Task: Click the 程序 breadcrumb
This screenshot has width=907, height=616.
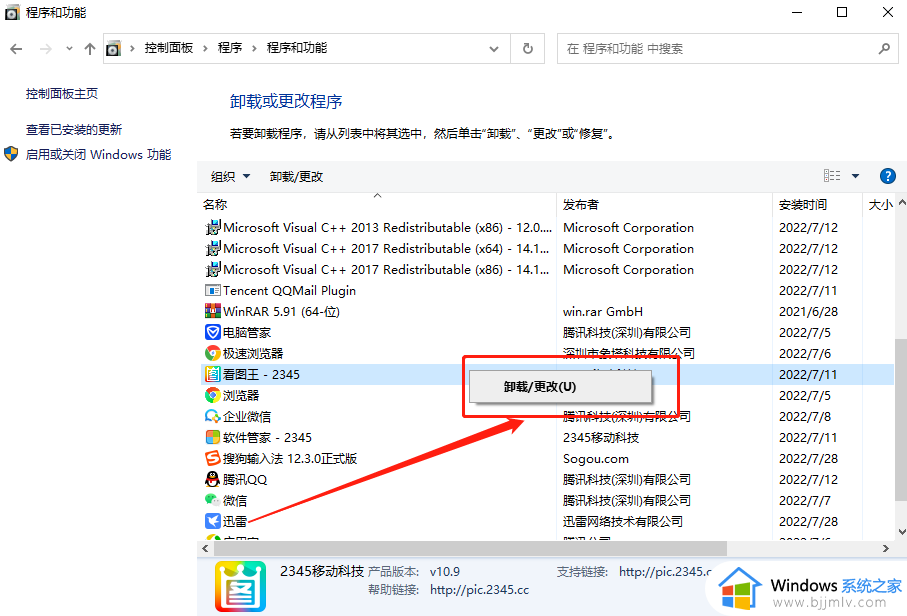Action: 230,48
